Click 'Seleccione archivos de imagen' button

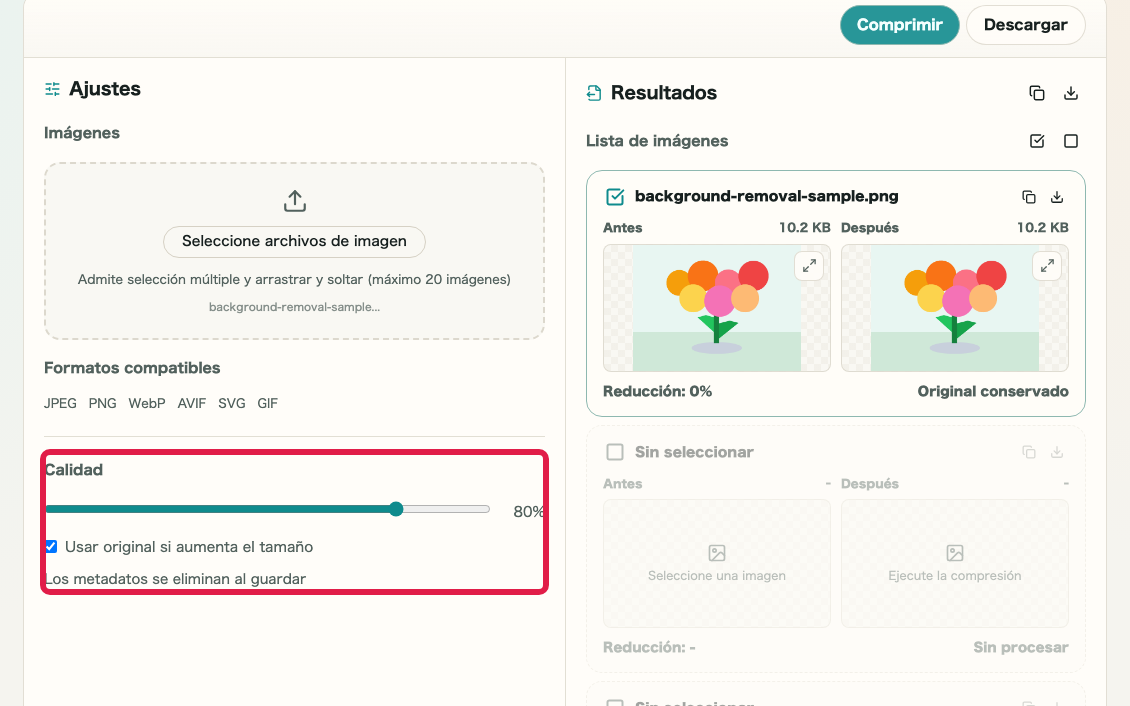(294, 241)
